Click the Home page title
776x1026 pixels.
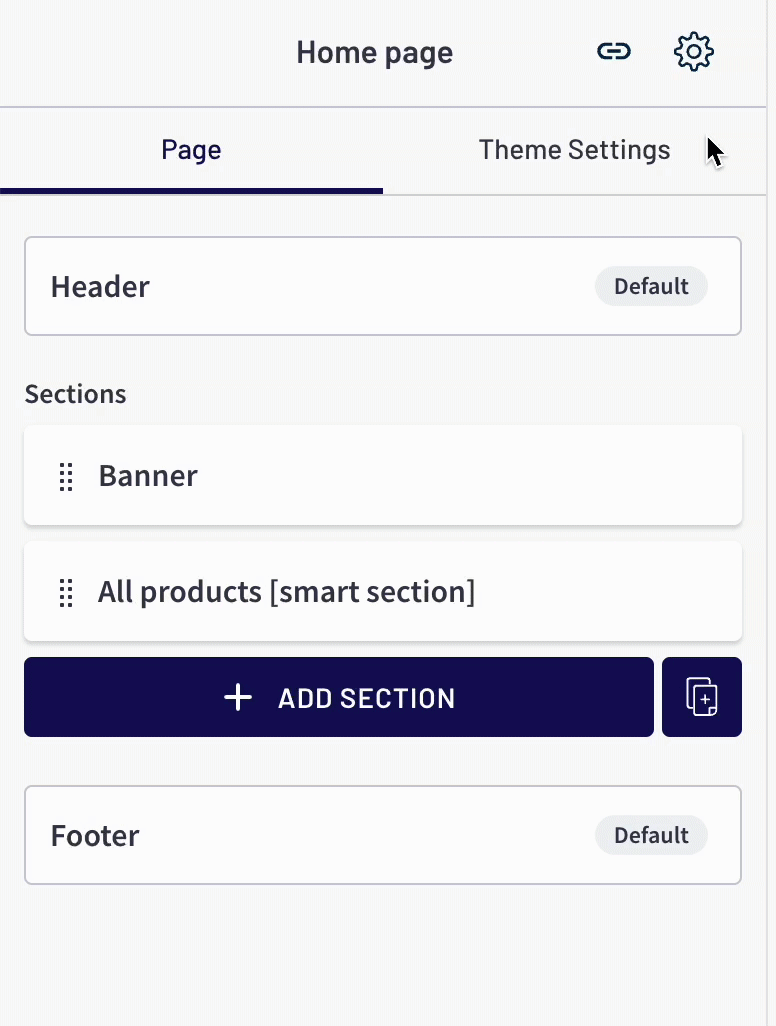(374, 52)
